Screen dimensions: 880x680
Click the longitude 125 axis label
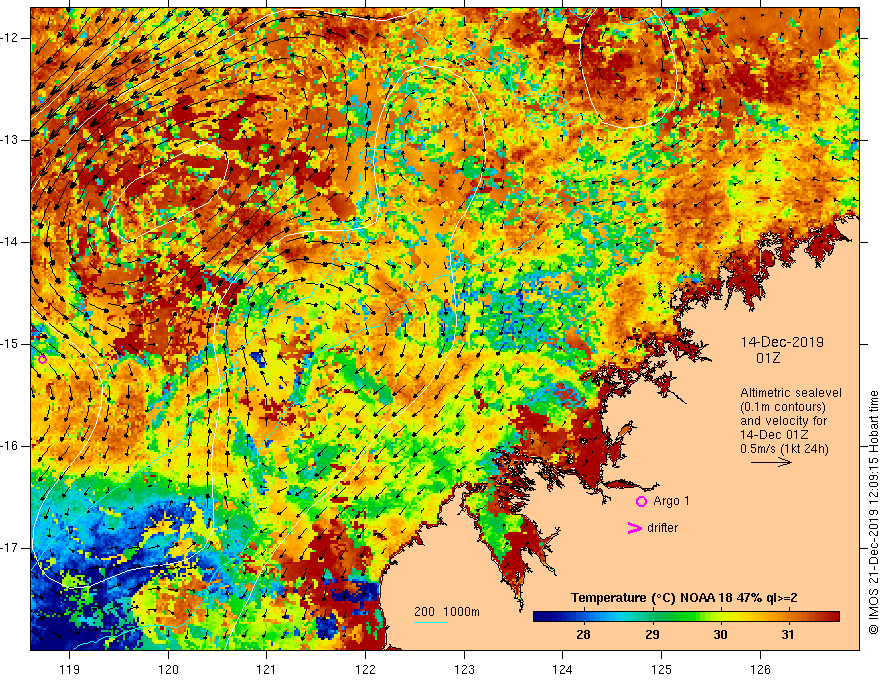(x=661, y=669)
